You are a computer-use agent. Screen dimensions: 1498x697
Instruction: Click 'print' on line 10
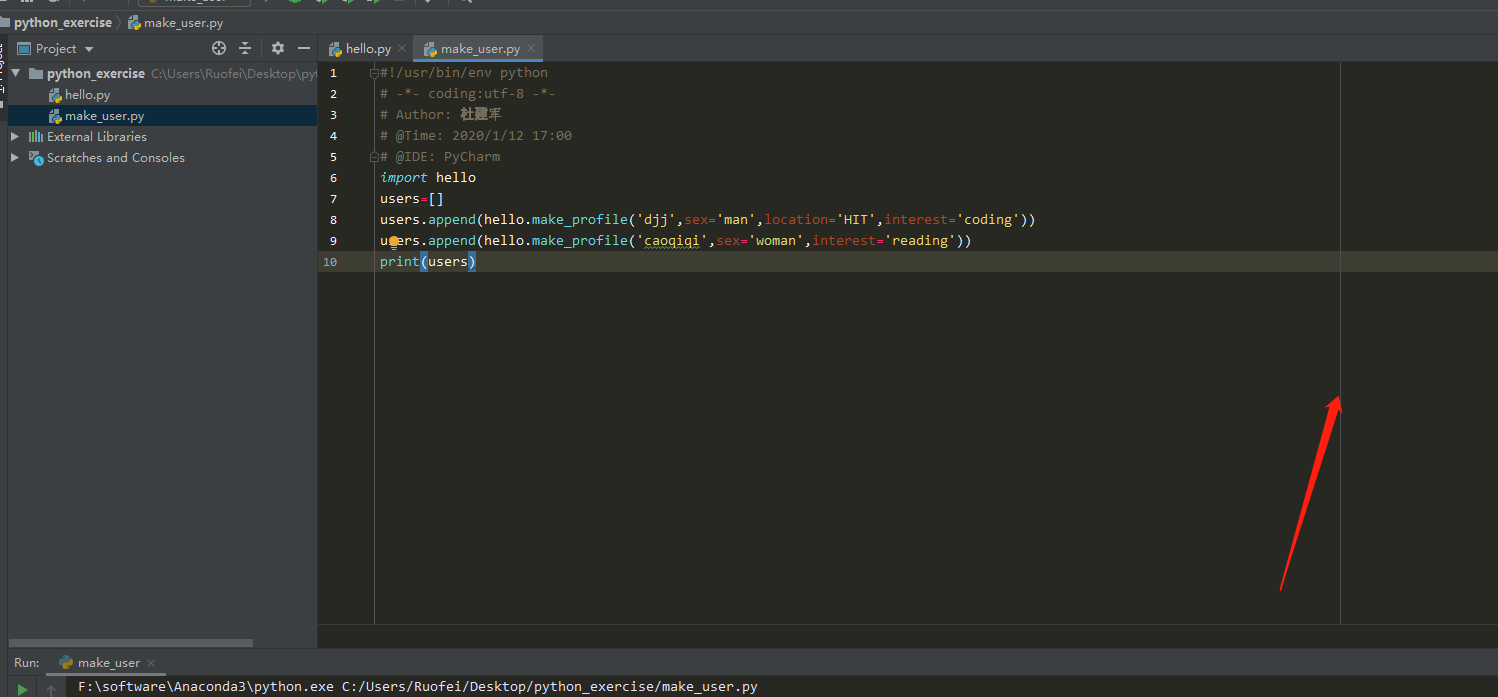point(400,262)
